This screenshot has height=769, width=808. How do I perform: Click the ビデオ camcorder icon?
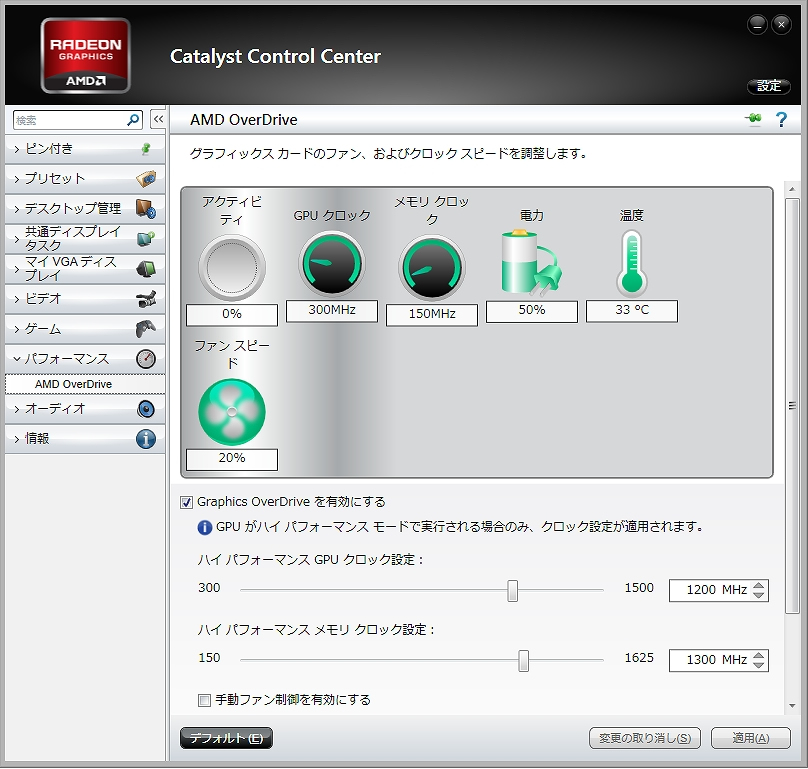click(146, 299)
